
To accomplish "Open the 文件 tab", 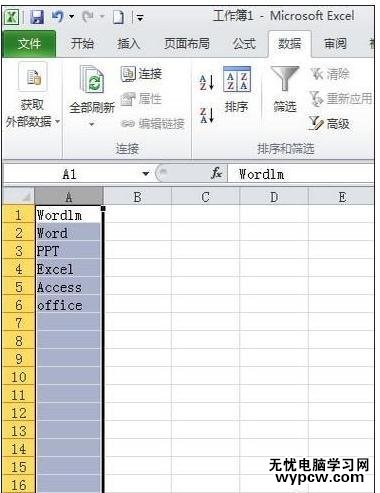I will [29, 44].
